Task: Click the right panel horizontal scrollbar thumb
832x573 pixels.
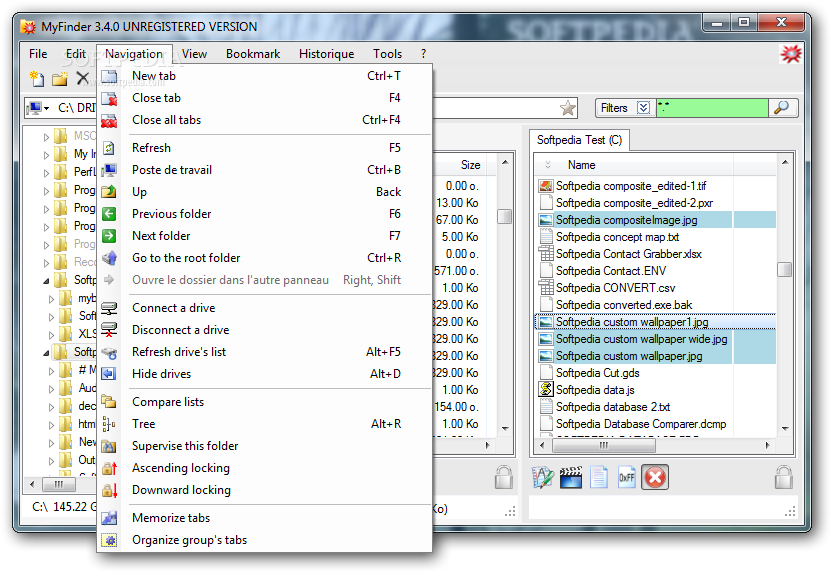Action: (x=604, y=445)
